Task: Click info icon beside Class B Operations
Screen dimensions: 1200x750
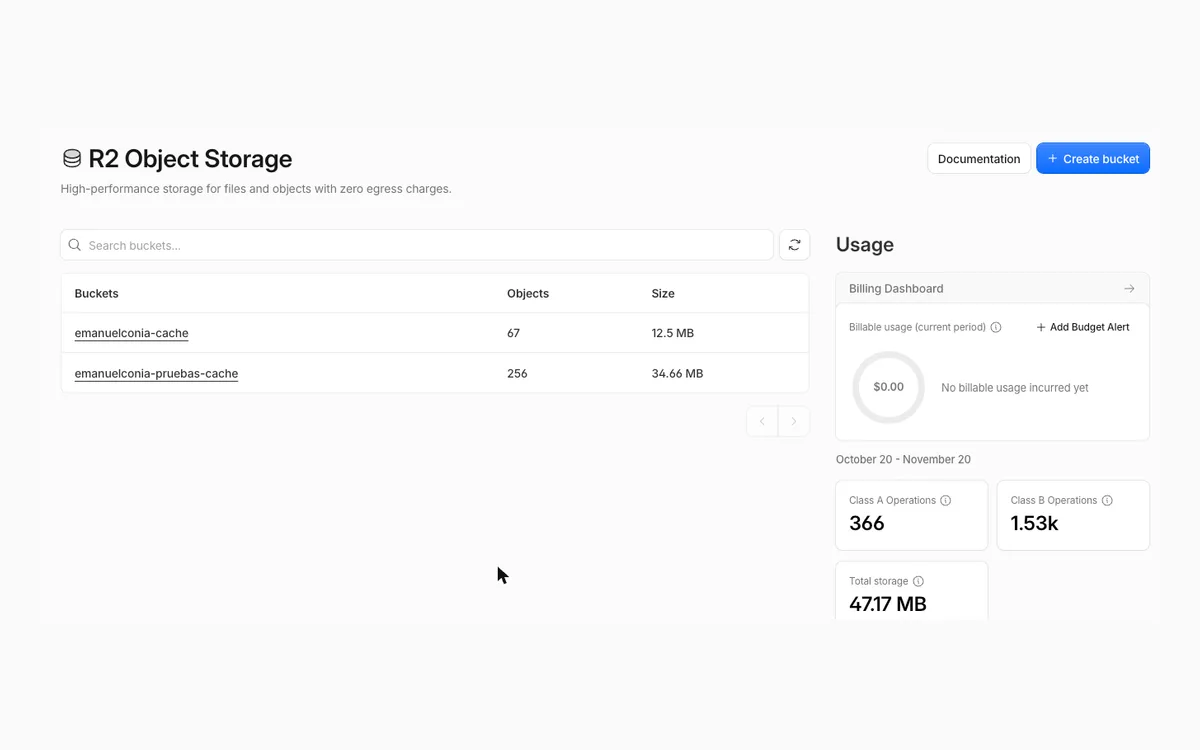Action: point(1107,500)
